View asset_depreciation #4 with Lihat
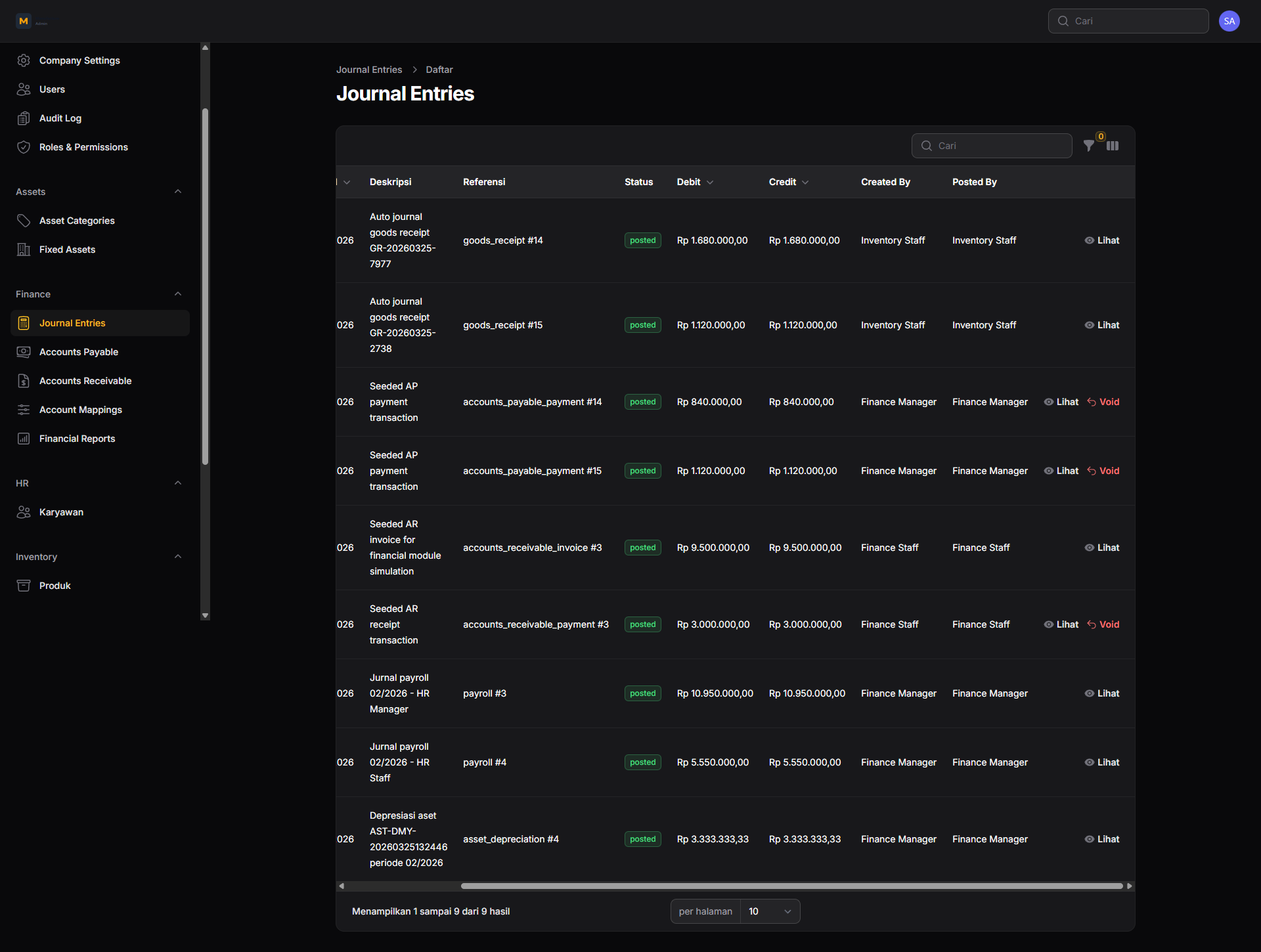Viewport: 1261px width, 952px height. coord(1102,839)
